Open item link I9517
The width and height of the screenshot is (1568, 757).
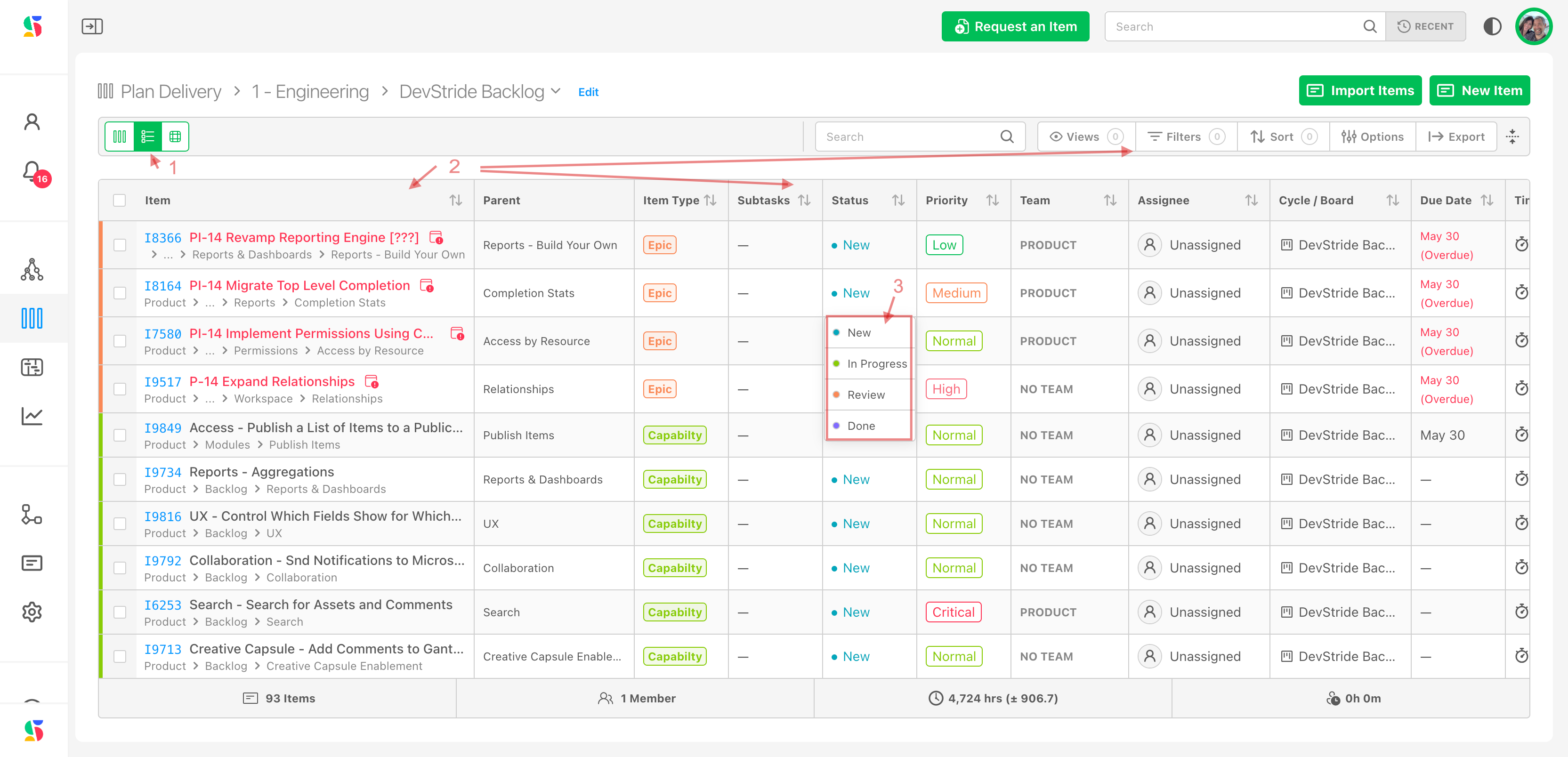(x=162, y=381)
